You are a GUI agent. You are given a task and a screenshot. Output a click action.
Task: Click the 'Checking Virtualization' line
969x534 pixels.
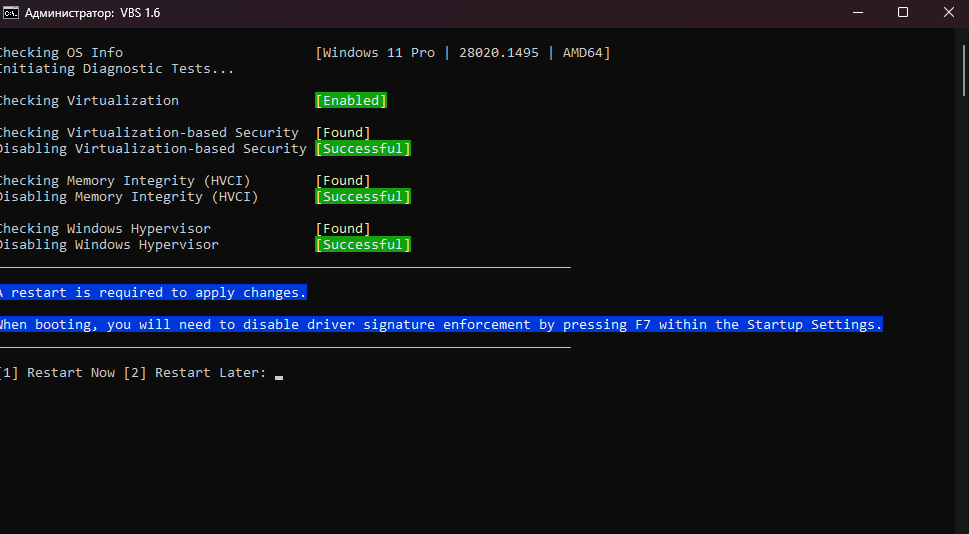(x=89, y=101)
